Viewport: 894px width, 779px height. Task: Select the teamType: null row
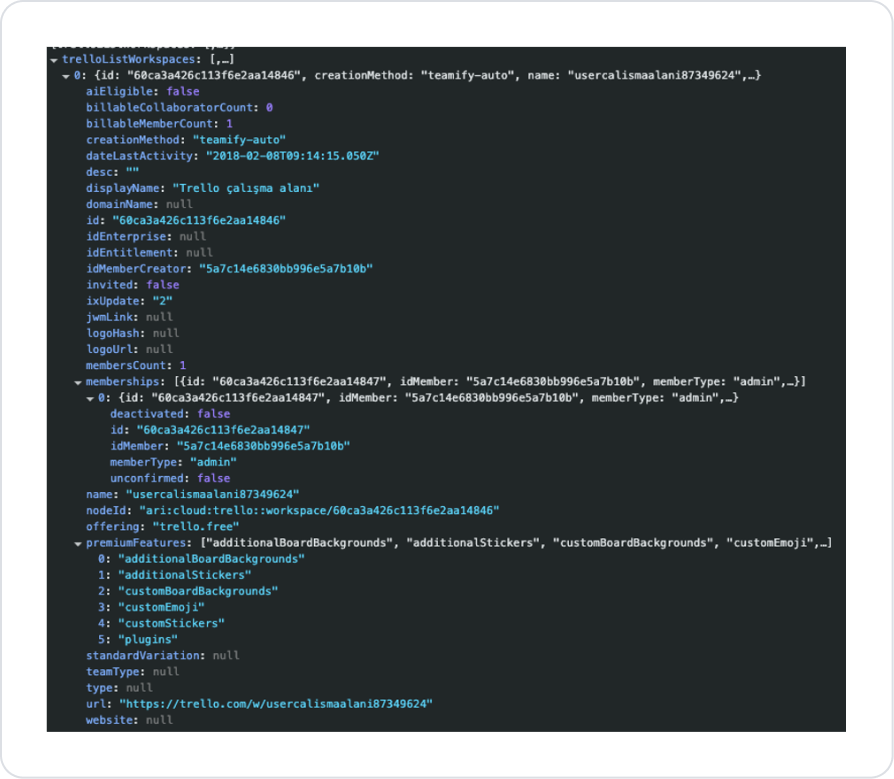[x=132, y=672]
